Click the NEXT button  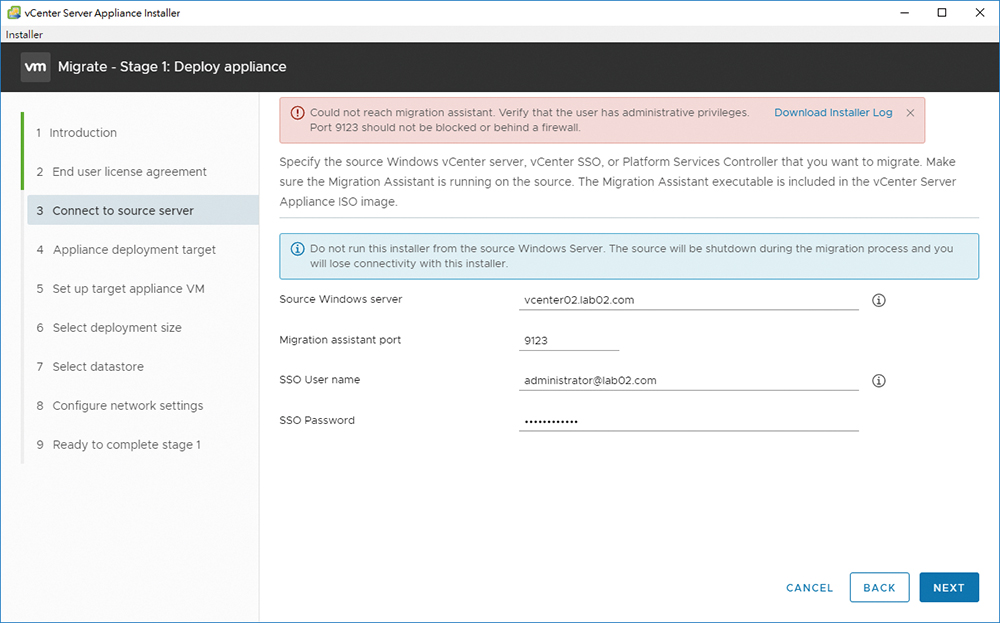pyautogui.click(x=948, y=587)
